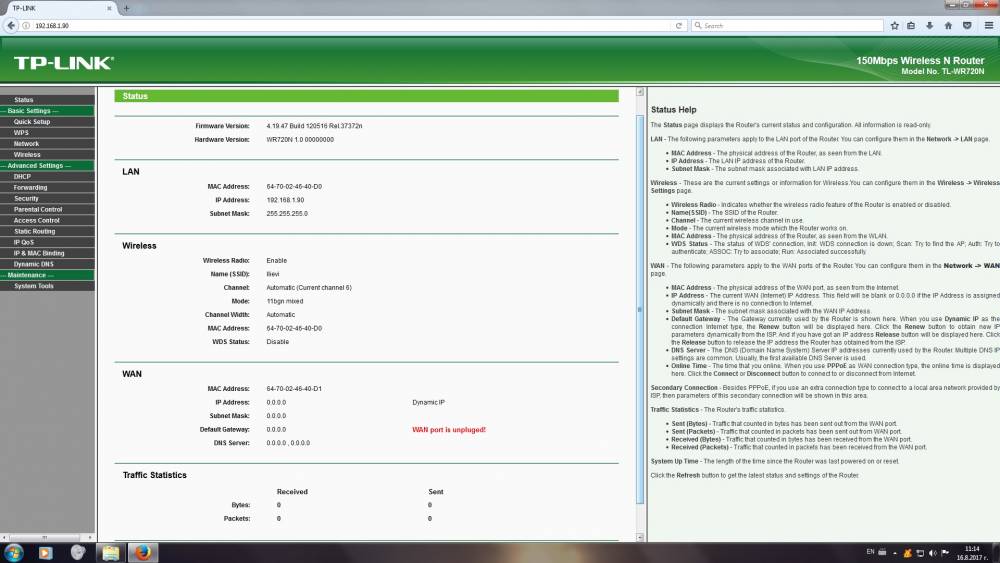
Task: Show the taskbar clock and date
Action: 971,553
